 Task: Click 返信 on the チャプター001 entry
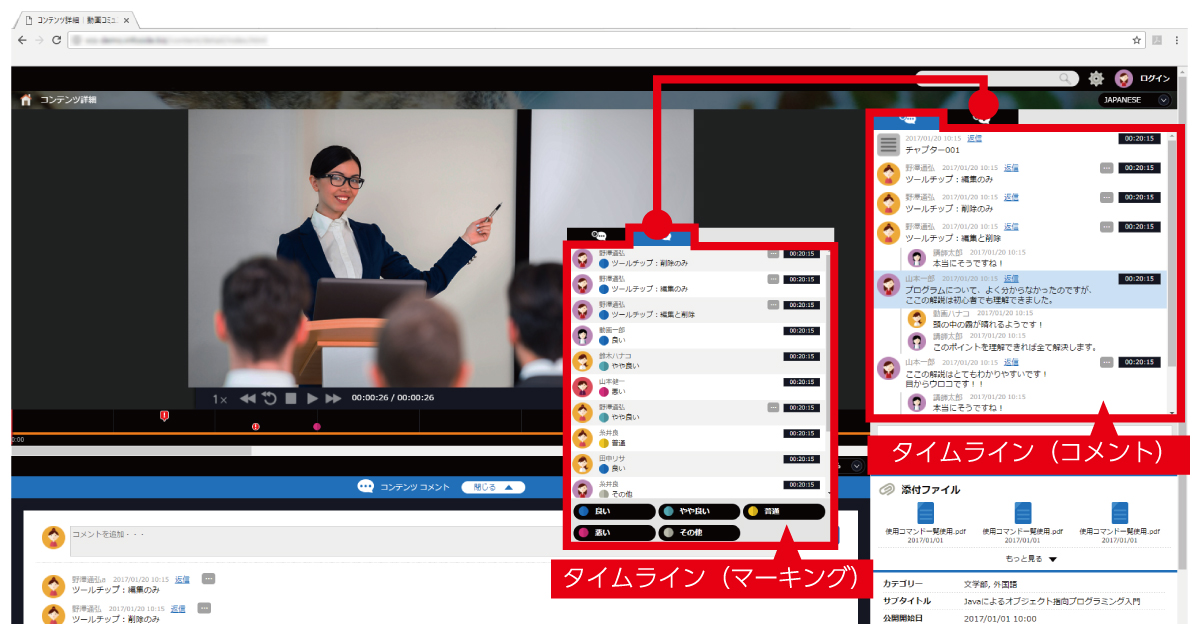[974, 138]
